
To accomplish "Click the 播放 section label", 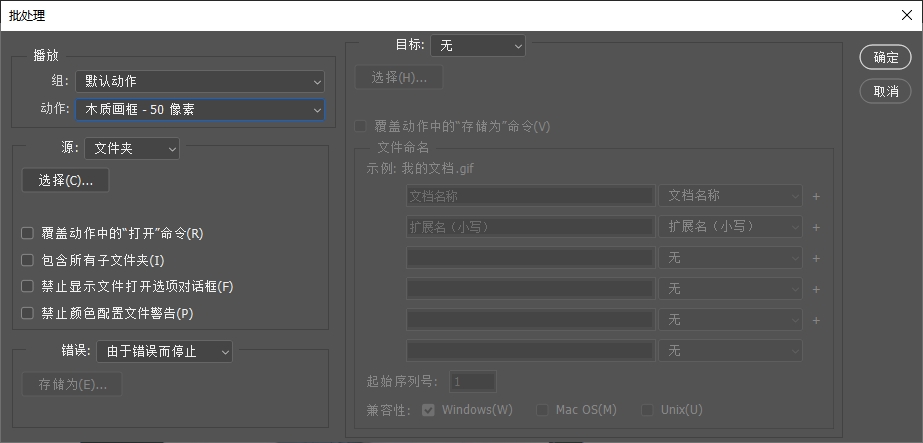I will 46,56.
